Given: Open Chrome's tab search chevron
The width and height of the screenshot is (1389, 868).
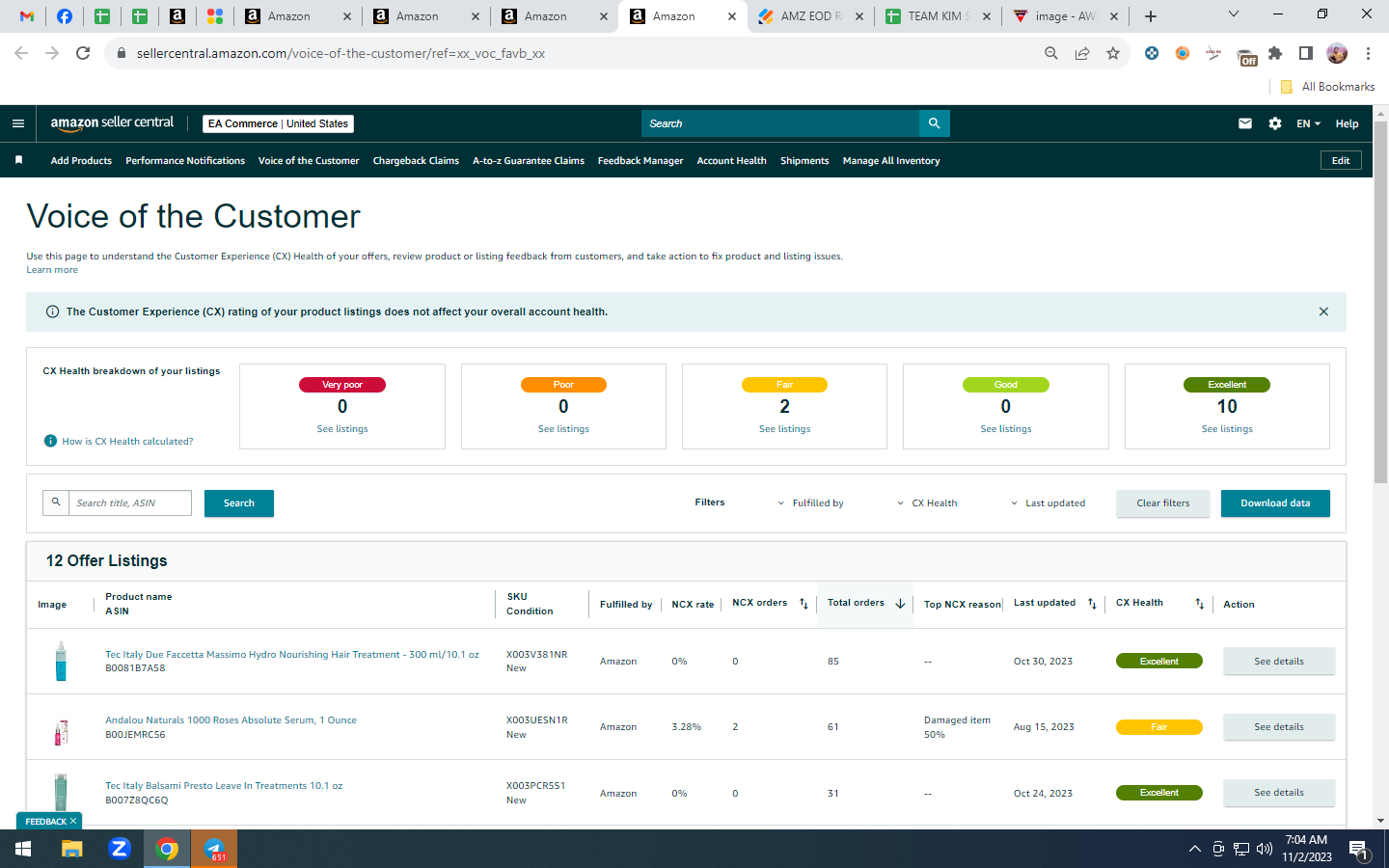Looking at the screenshot, I should pos(1233,14).
